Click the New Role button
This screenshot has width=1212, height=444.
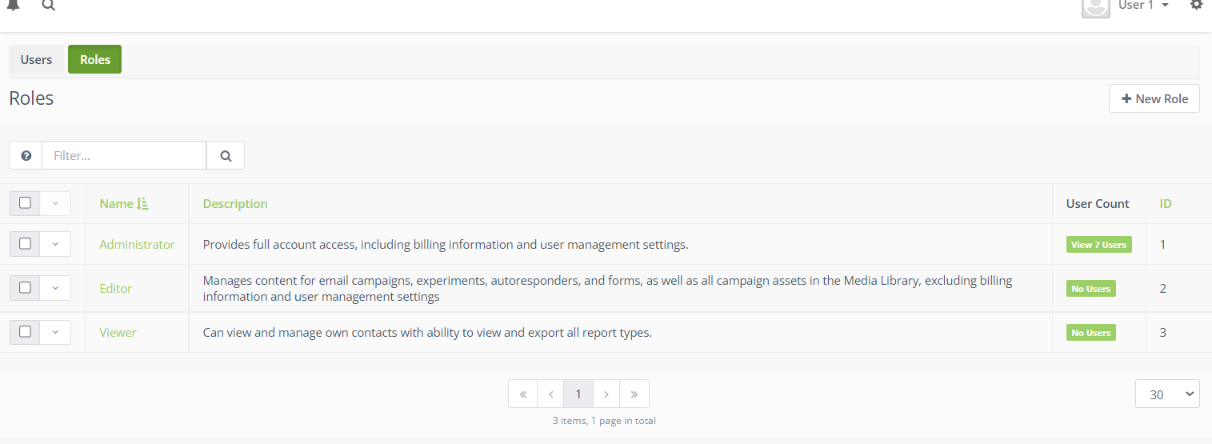[x=1154, y=99]
